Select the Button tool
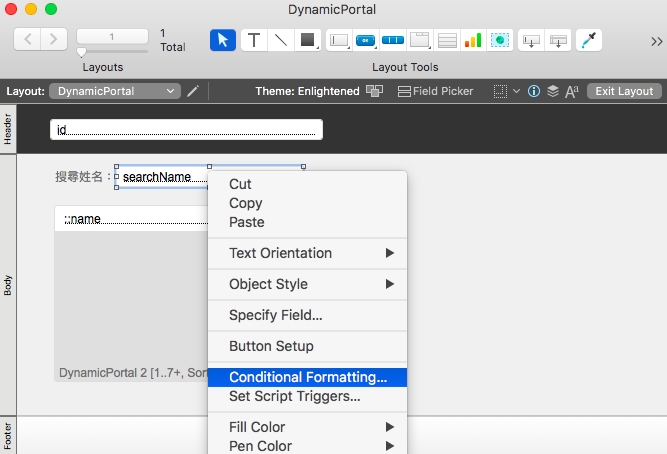Image resolution: width=667 pixels, height=454 pixels. point(365,40)
